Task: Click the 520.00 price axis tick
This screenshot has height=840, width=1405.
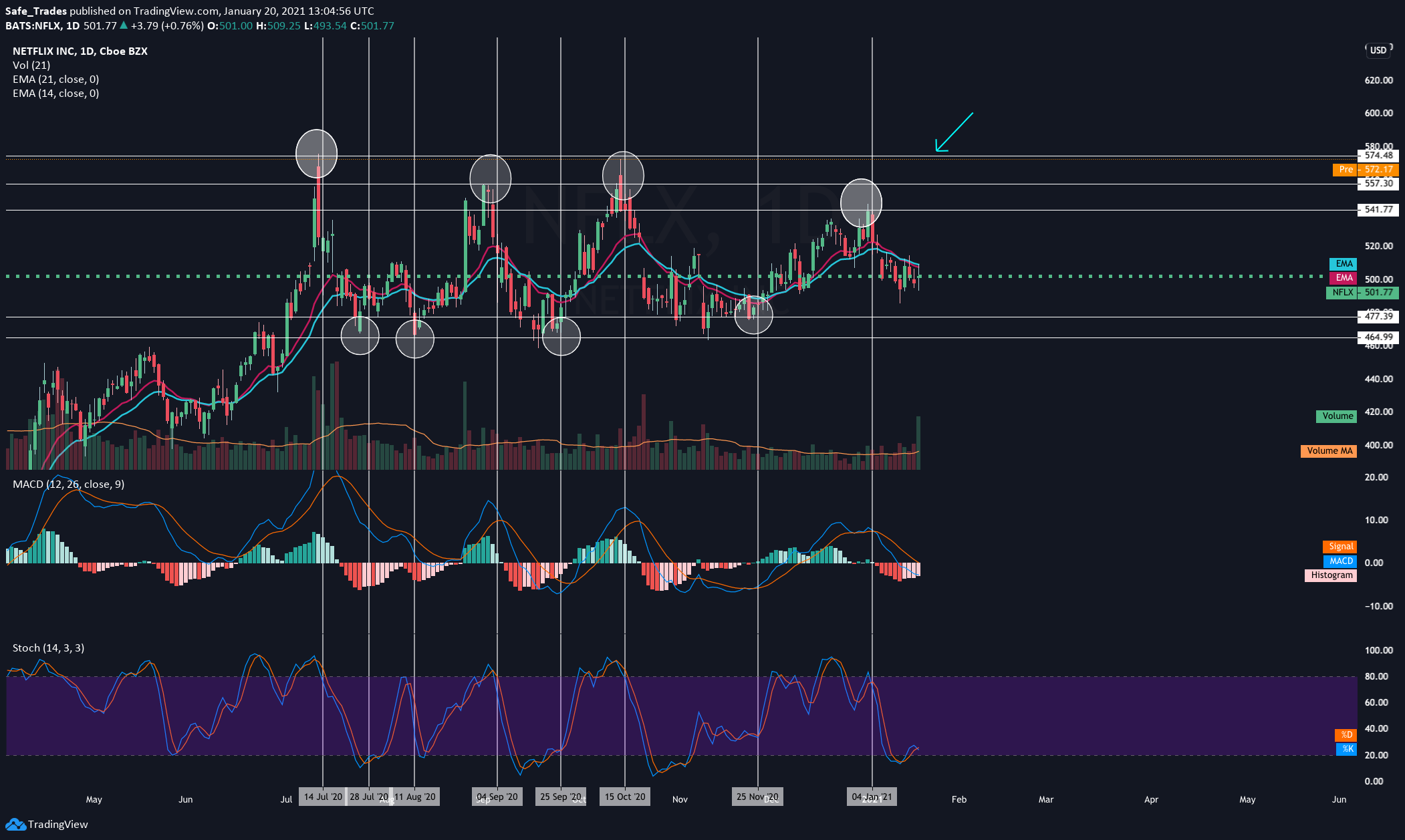Action: [1379, 246]
